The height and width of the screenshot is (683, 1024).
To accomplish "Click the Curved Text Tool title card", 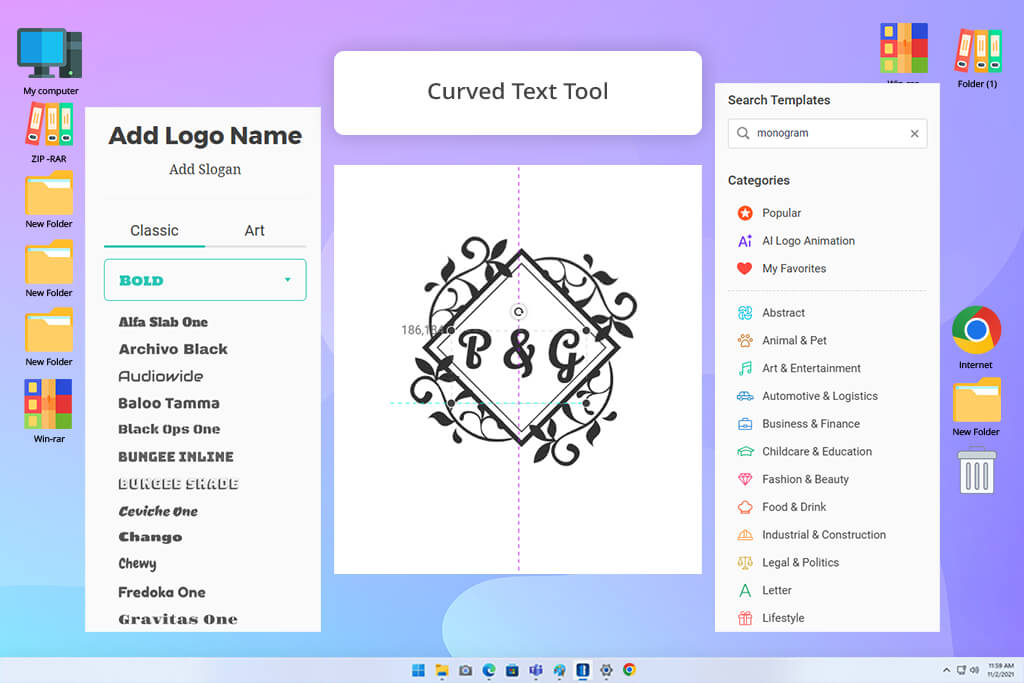I will click(518, 93).
